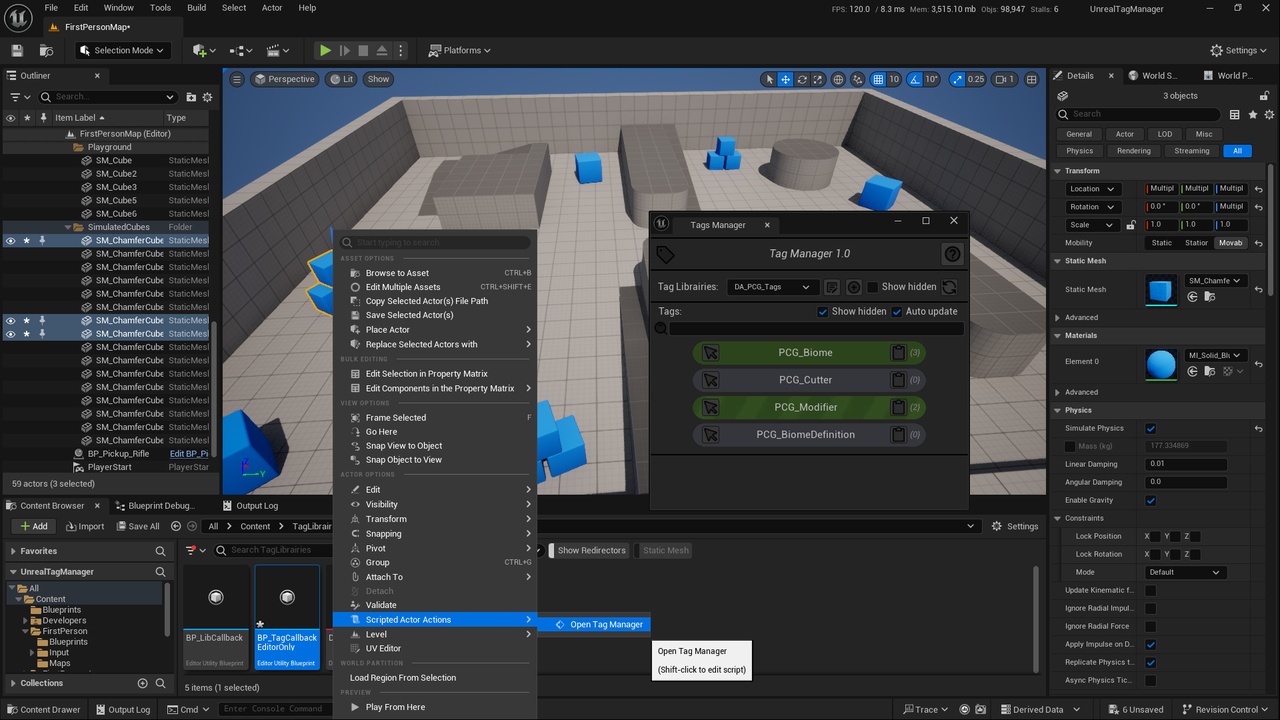Click the edit tag library note icon

[832, 287]
